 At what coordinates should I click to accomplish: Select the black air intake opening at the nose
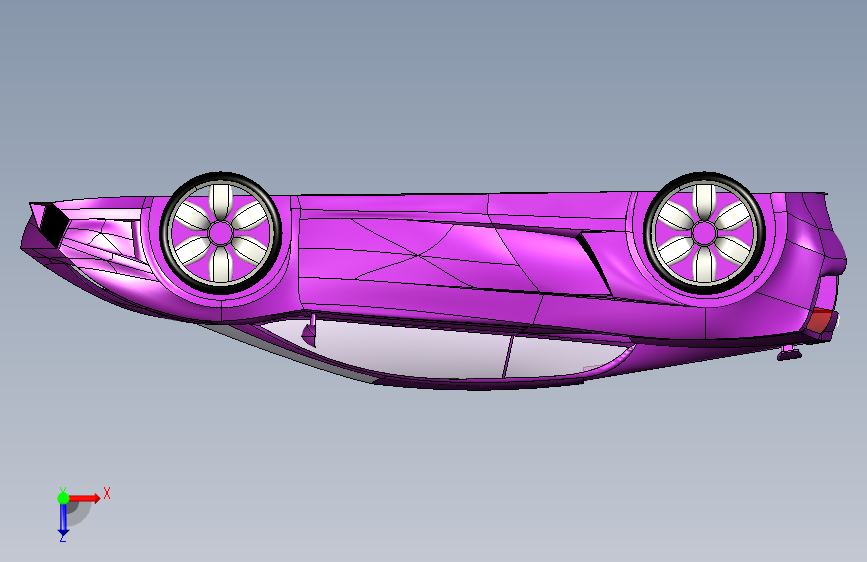tap(53, 224)
